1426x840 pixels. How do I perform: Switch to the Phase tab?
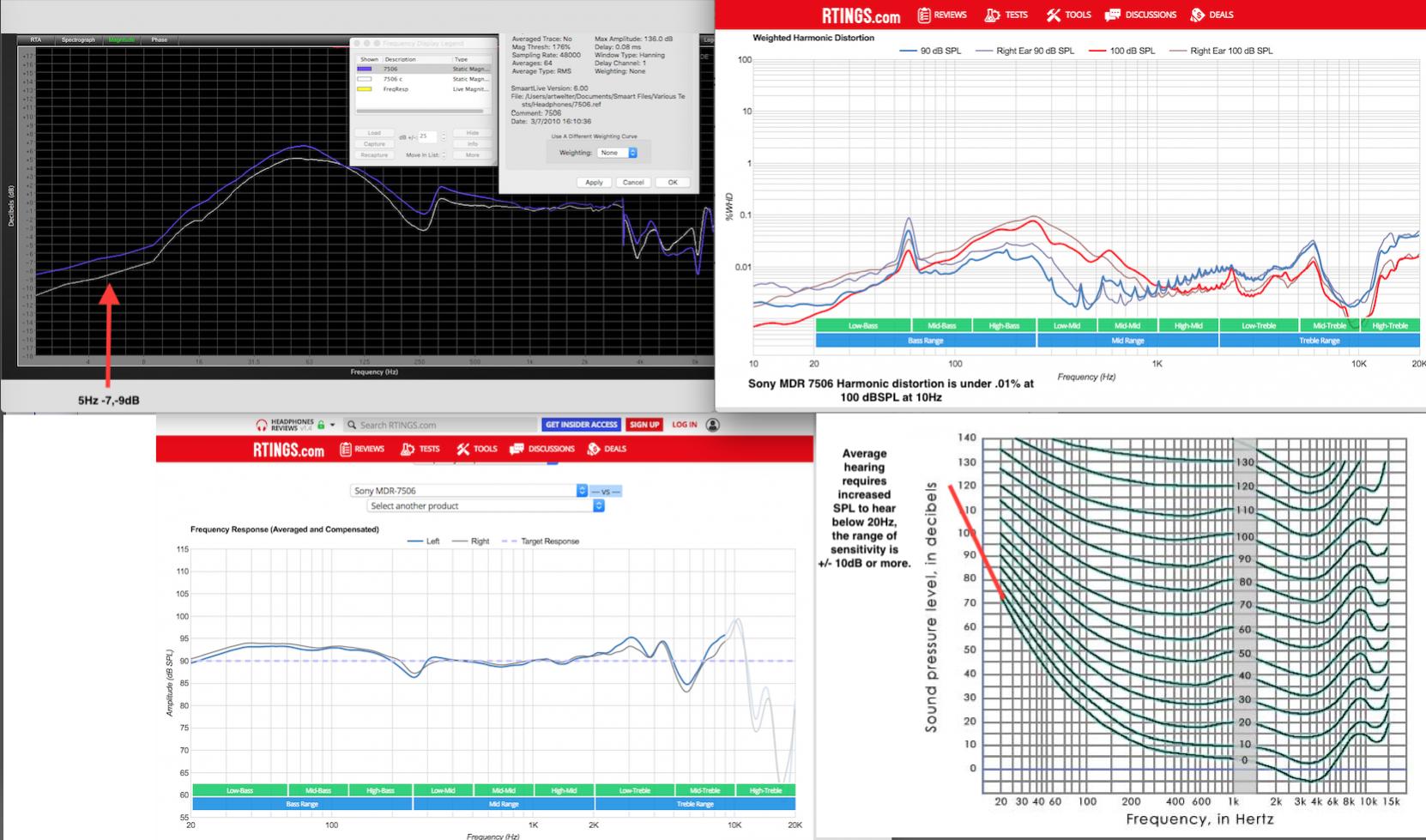point(160,39)
